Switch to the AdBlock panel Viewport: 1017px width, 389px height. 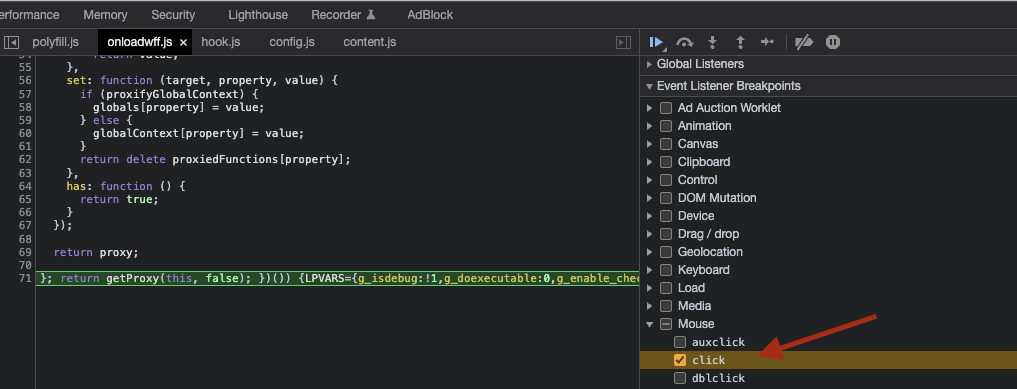(430, 14)
